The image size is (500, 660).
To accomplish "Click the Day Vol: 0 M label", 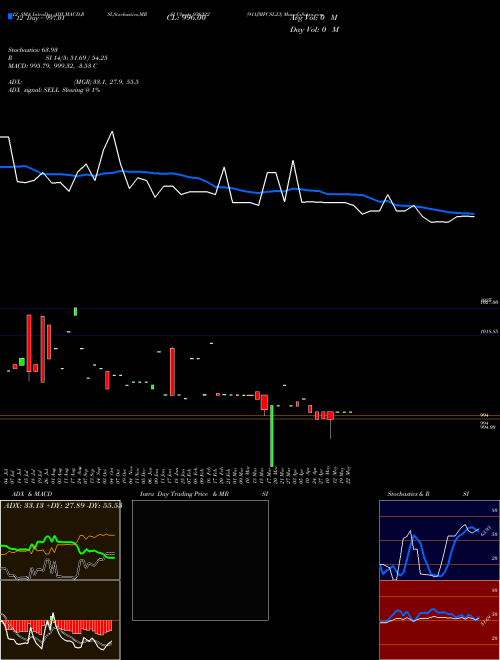I will (x=314, y=29).
